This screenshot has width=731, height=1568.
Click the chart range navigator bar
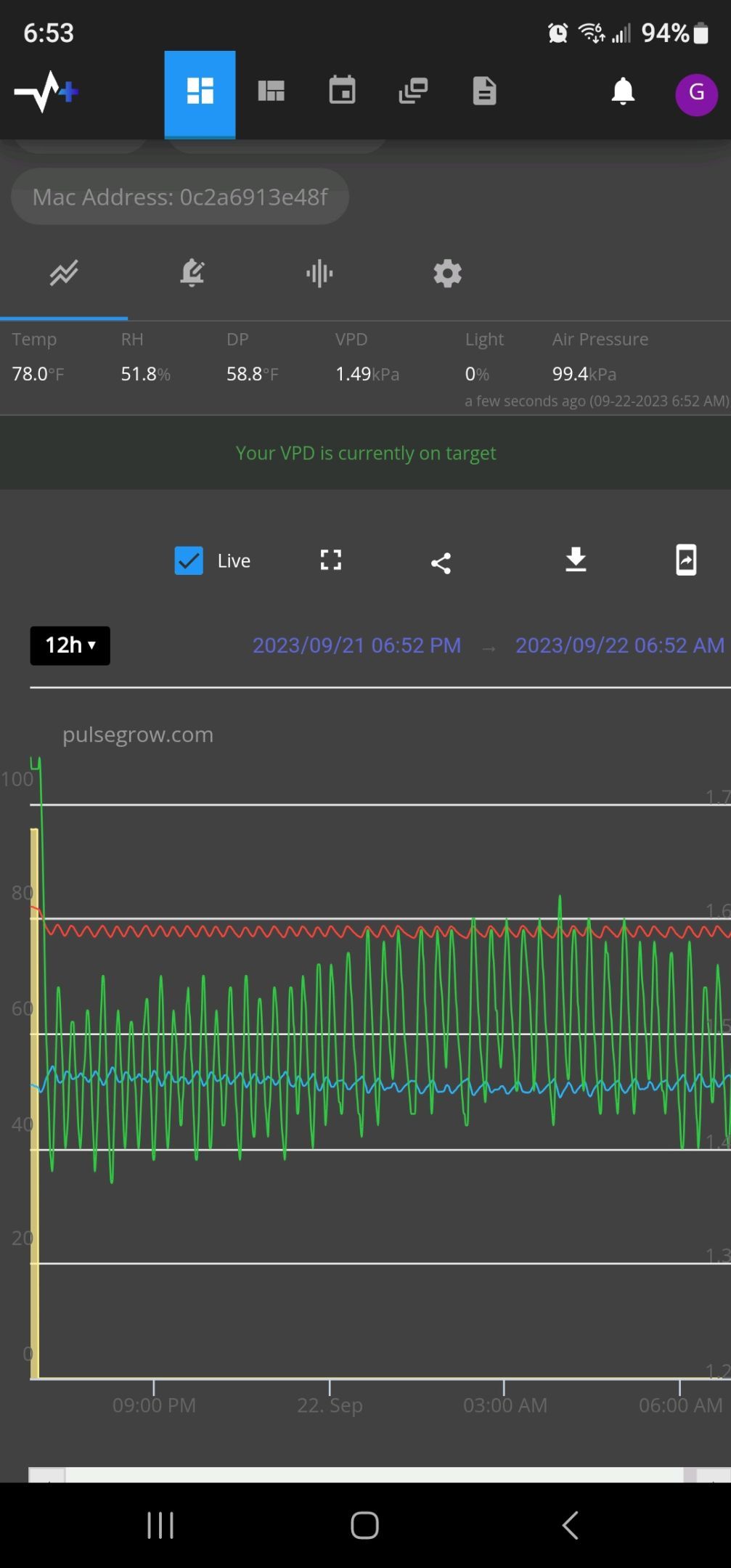point(374,1474)
